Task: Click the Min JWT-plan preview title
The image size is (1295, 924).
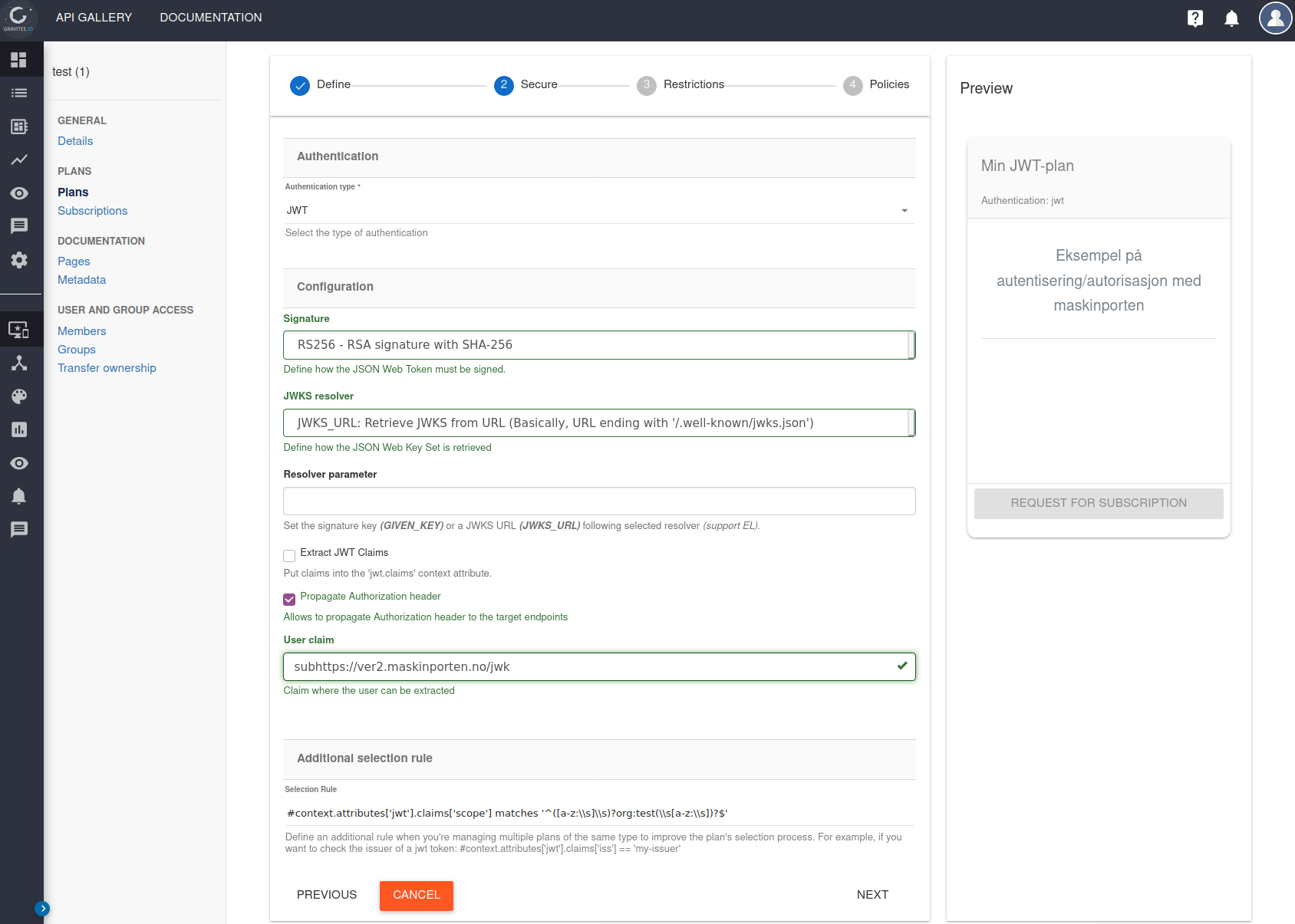Action: [1027, 166]
